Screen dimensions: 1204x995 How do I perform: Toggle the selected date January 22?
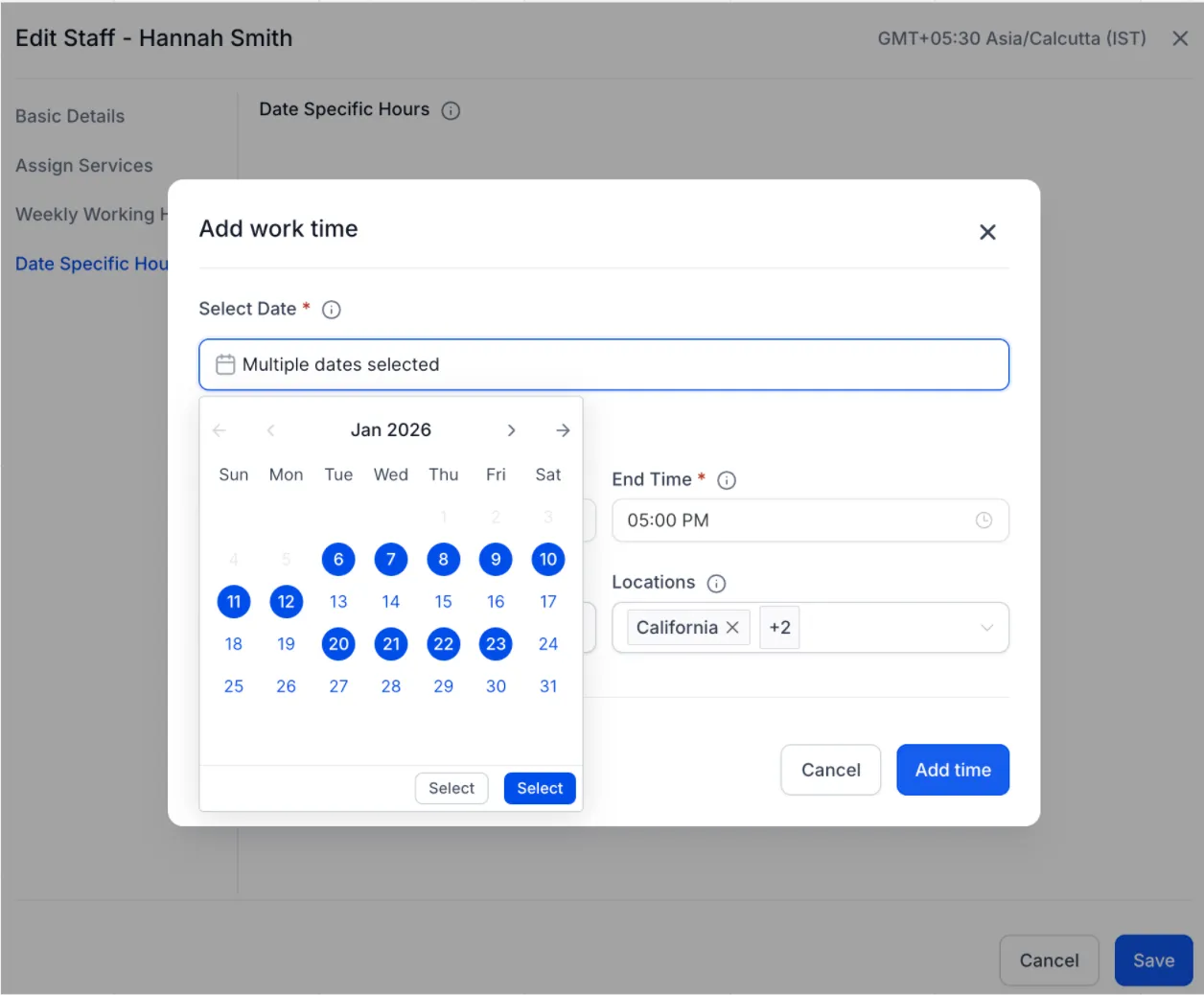(x=443, y=643)
